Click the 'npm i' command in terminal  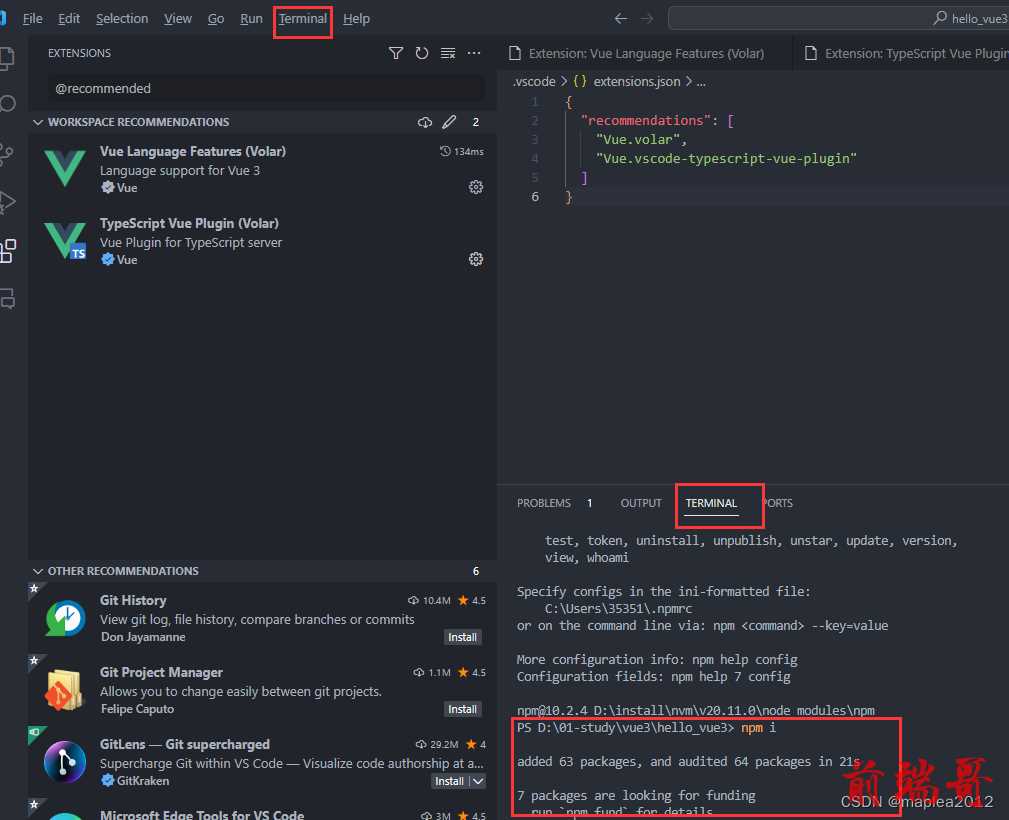758,727
